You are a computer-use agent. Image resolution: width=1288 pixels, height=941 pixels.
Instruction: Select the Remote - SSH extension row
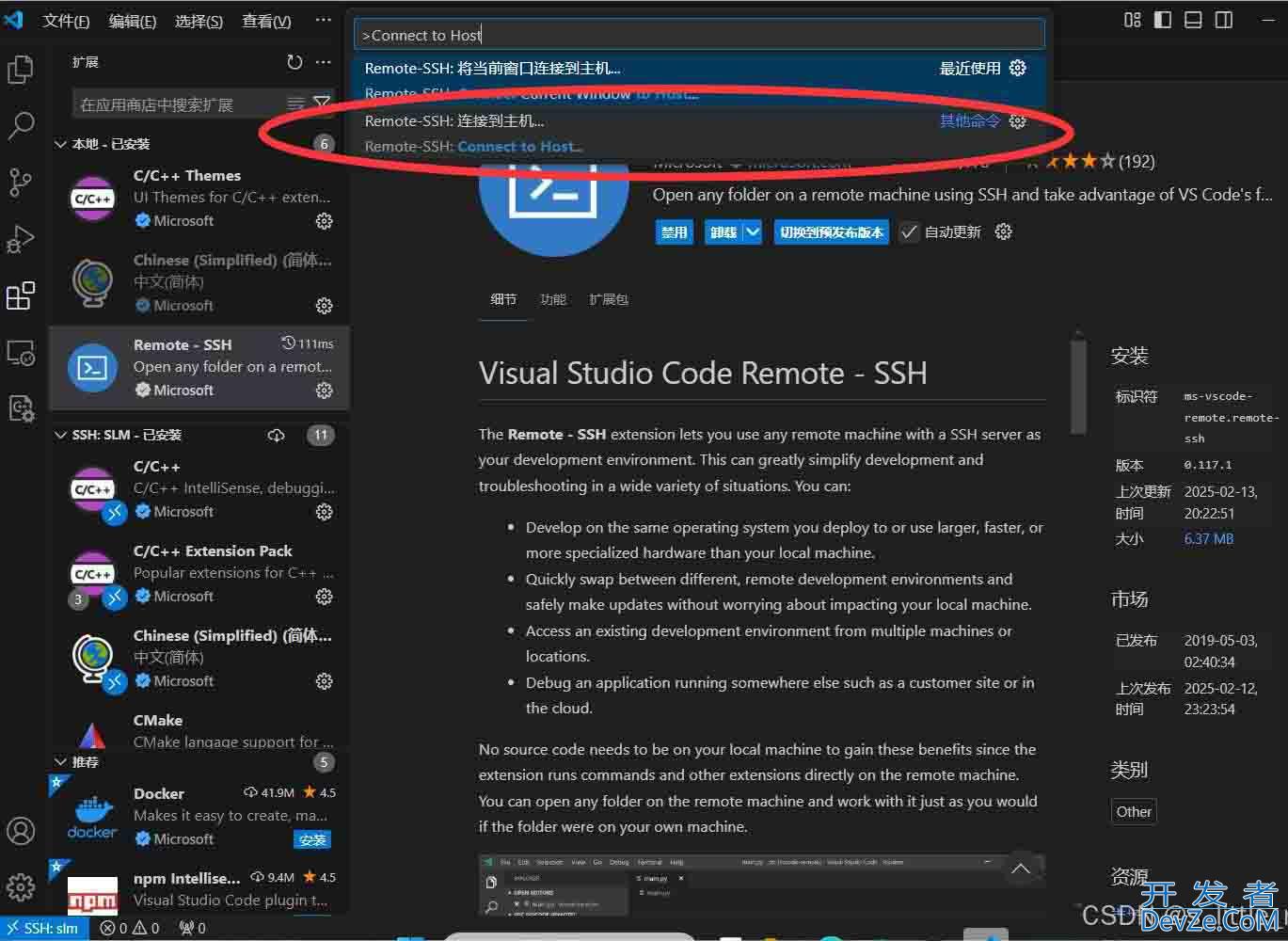[x=199, y=368]
